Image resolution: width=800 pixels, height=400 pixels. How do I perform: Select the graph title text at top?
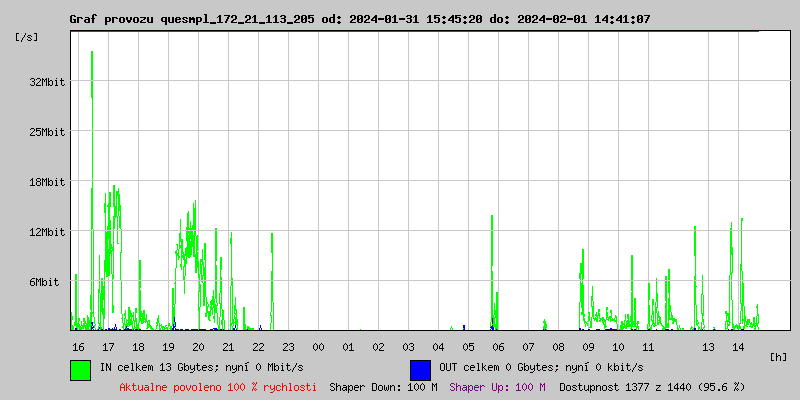pos(359,19)
